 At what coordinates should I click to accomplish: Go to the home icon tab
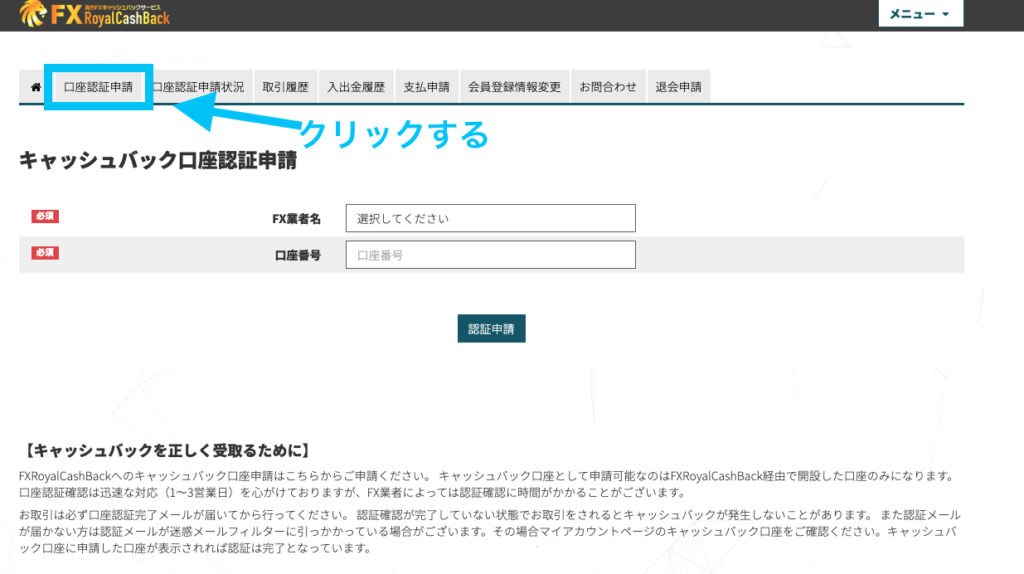pyautogui.click(x=36, y=87)
